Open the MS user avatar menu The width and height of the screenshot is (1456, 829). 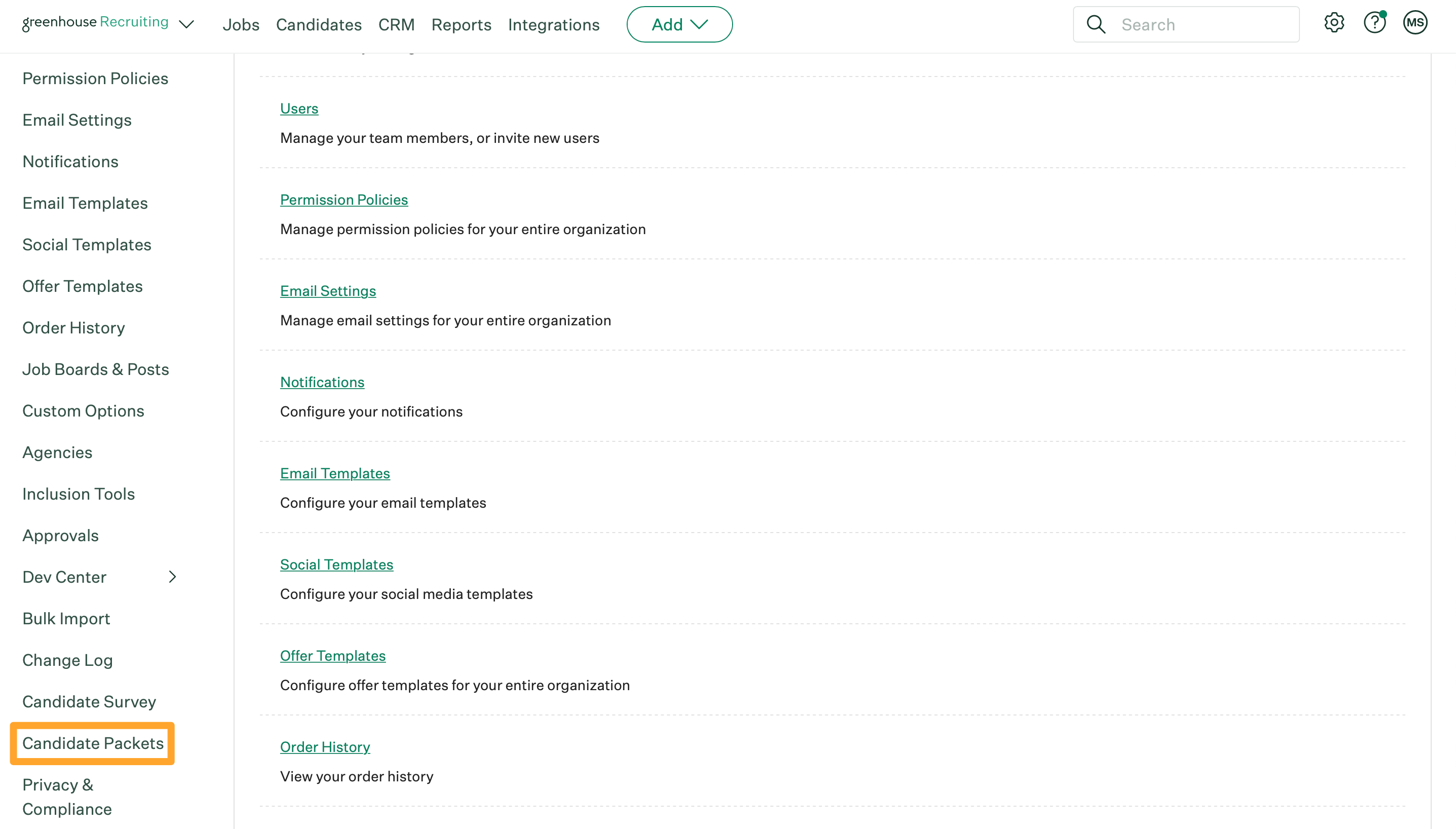tap(1414, 23)
